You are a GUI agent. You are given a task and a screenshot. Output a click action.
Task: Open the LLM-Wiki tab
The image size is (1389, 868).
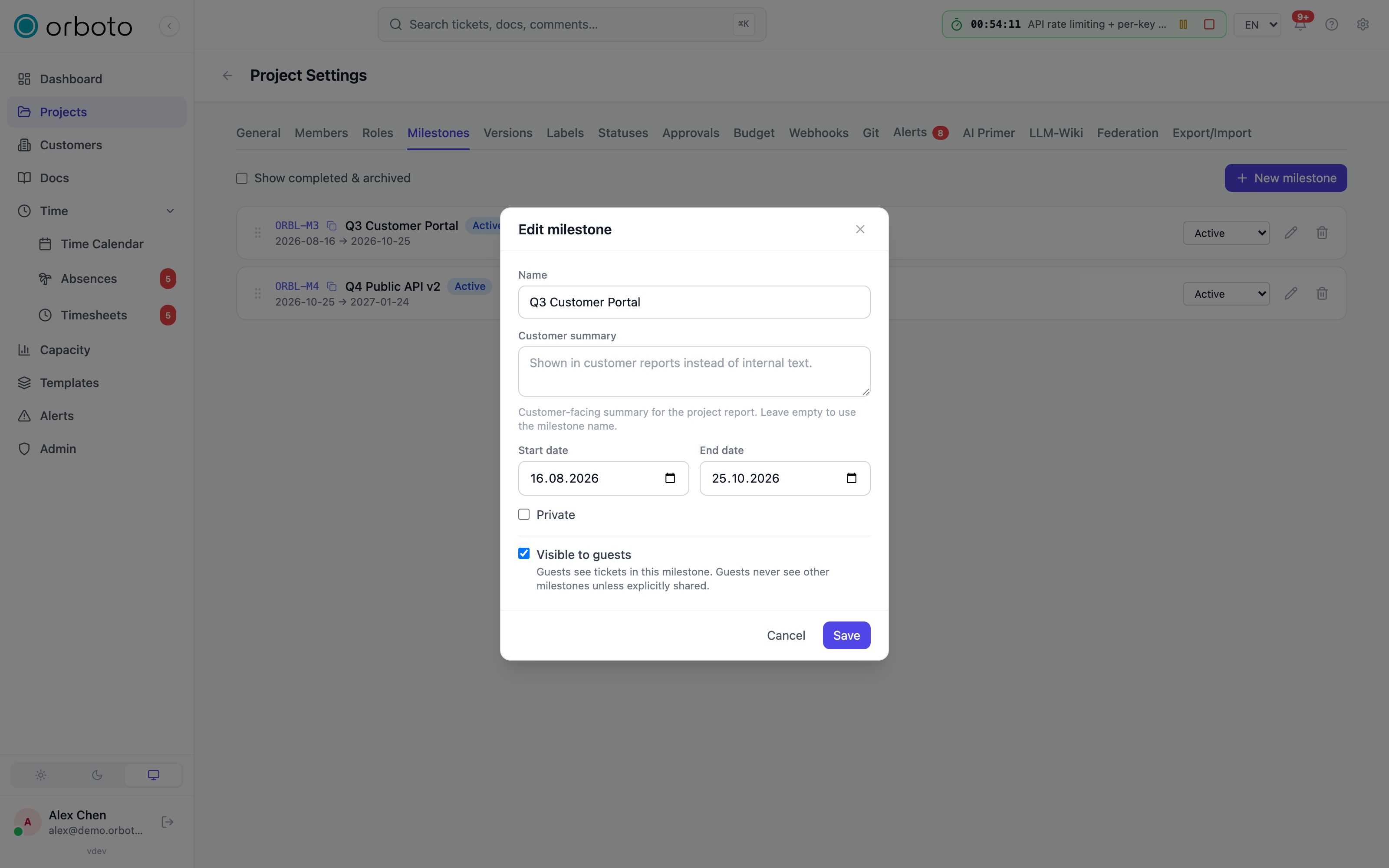1056,133
